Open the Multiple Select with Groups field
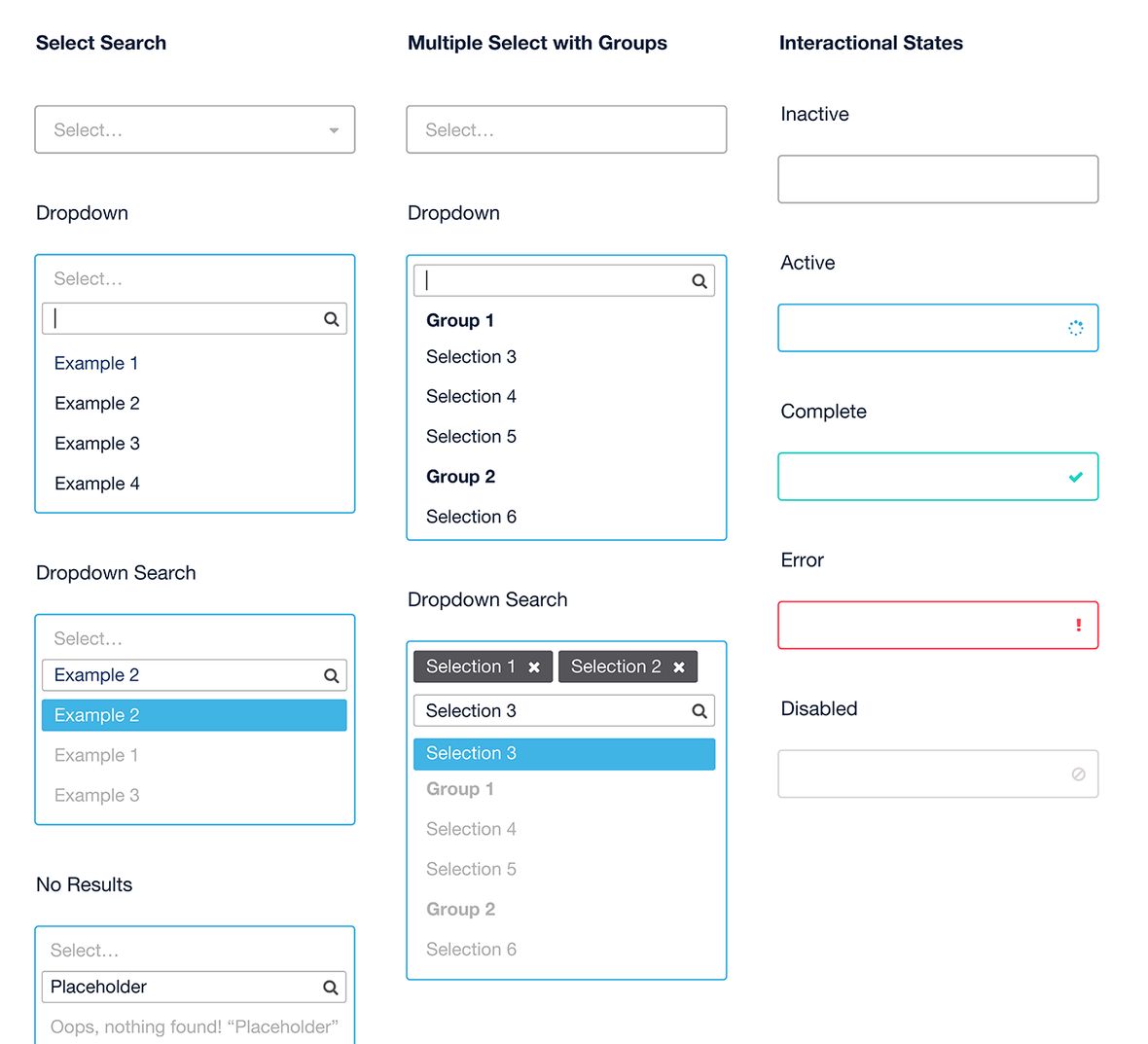The height and width of the screenshot is (1044, 1148). tap(565, 129)
